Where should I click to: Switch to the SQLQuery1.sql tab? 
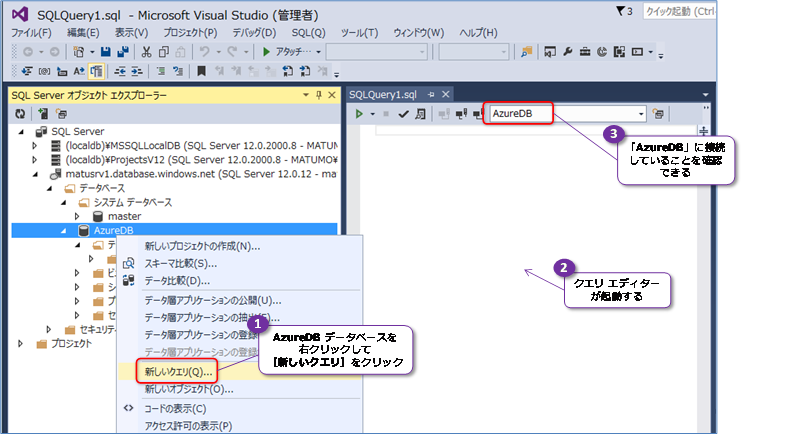[383, 94]
